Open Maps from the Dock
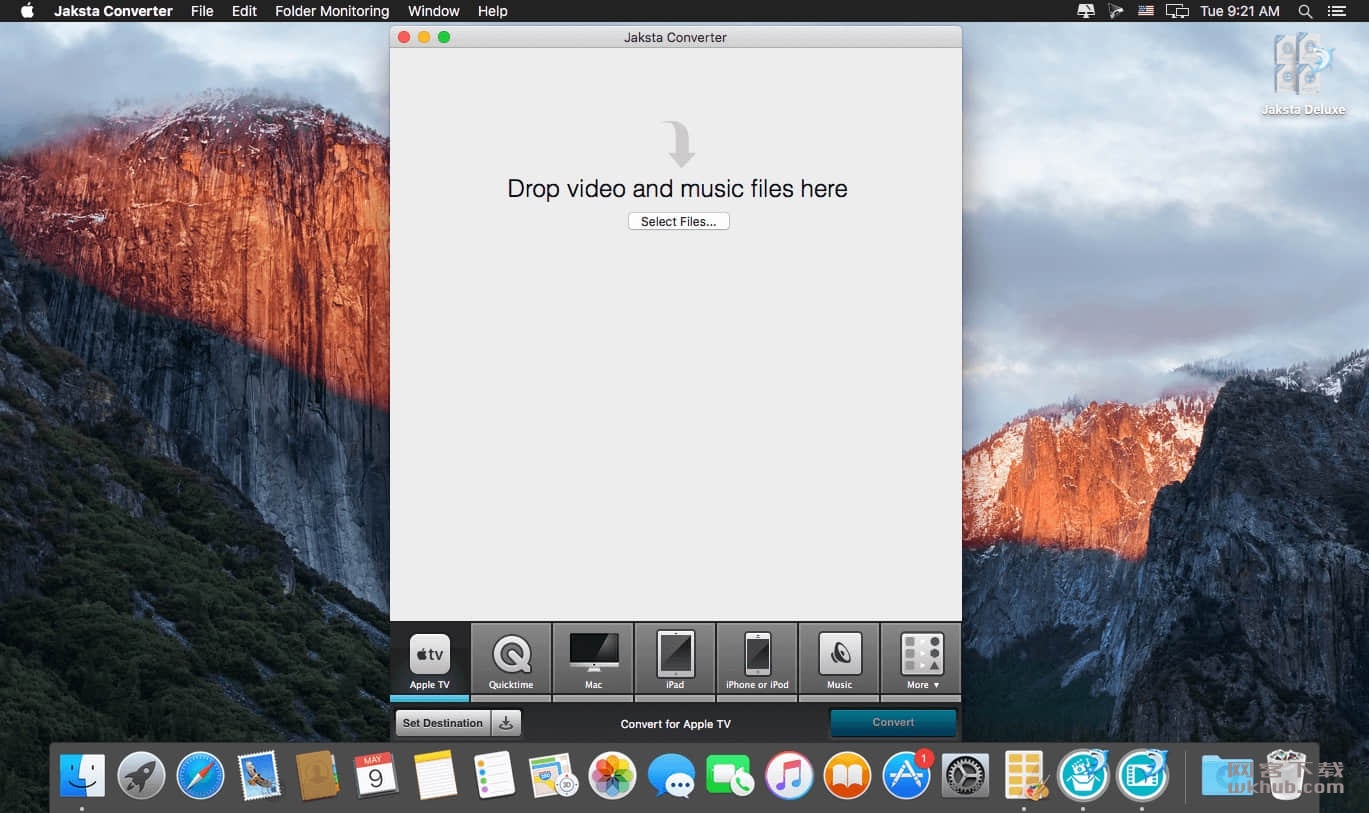Screen dimensions: 1369x813 point(553,775)
